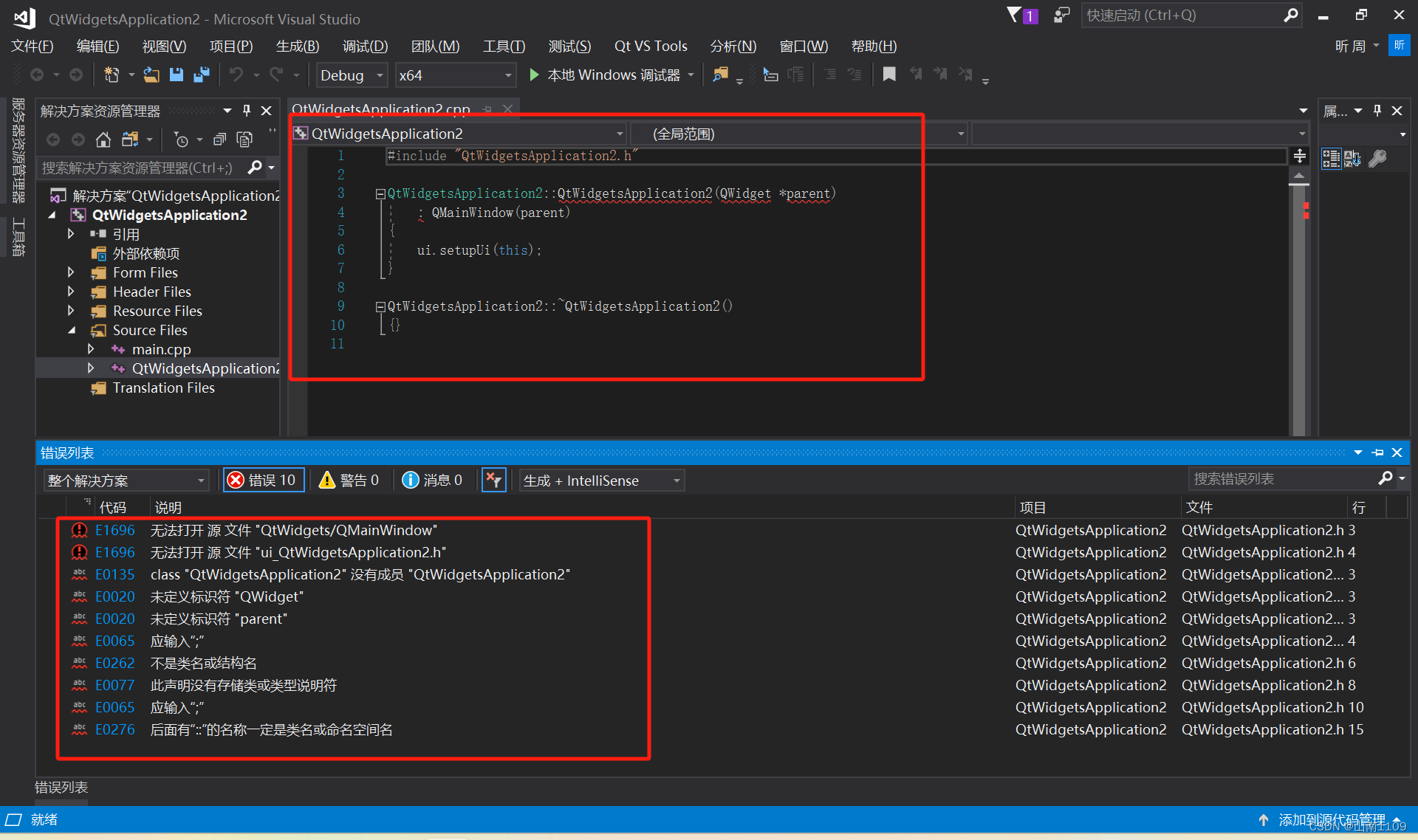Click the notifications flag icon
Image resolution: width=1418 pixels, height=840 pixels.
point(1021,16)
